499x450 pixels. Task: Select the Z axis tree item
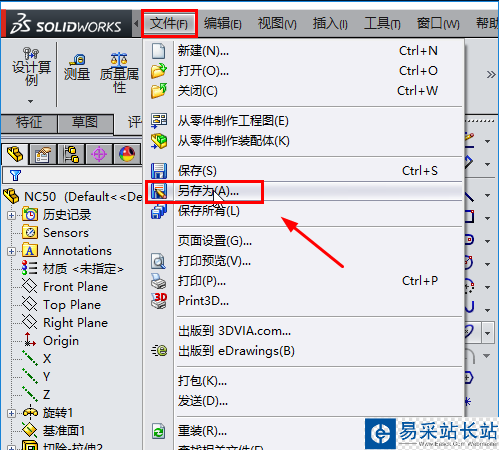tap(47, 395)
